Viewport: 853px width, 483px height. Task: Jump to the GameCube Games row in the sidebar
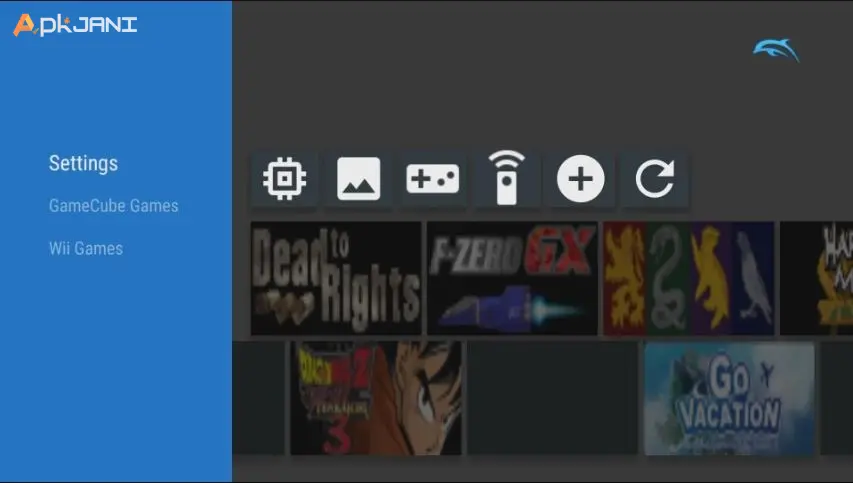pos(113,206)
